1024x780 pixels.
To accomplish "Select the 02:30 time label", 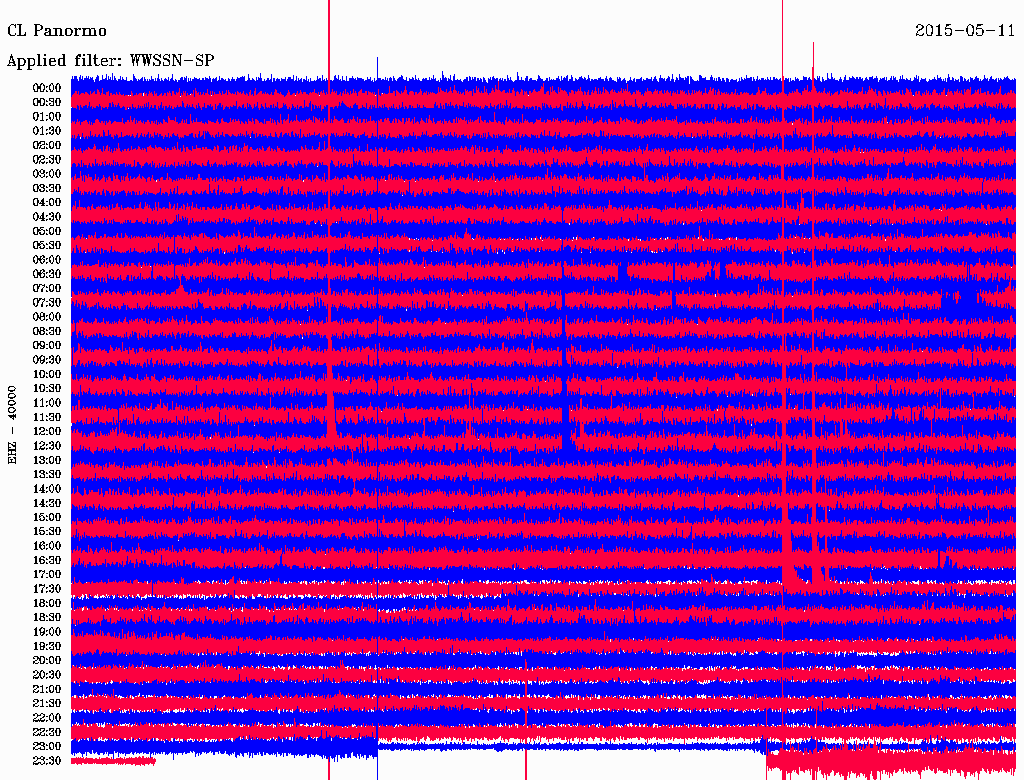I will tap(47, 159).
